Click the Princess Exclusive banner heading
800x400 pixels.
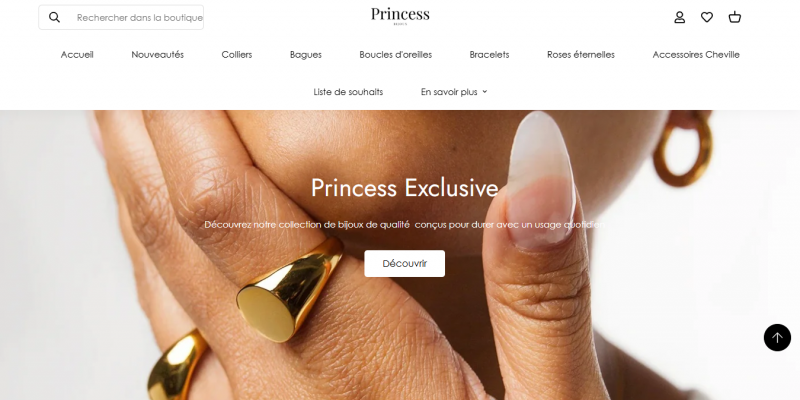tap(404, 188)
